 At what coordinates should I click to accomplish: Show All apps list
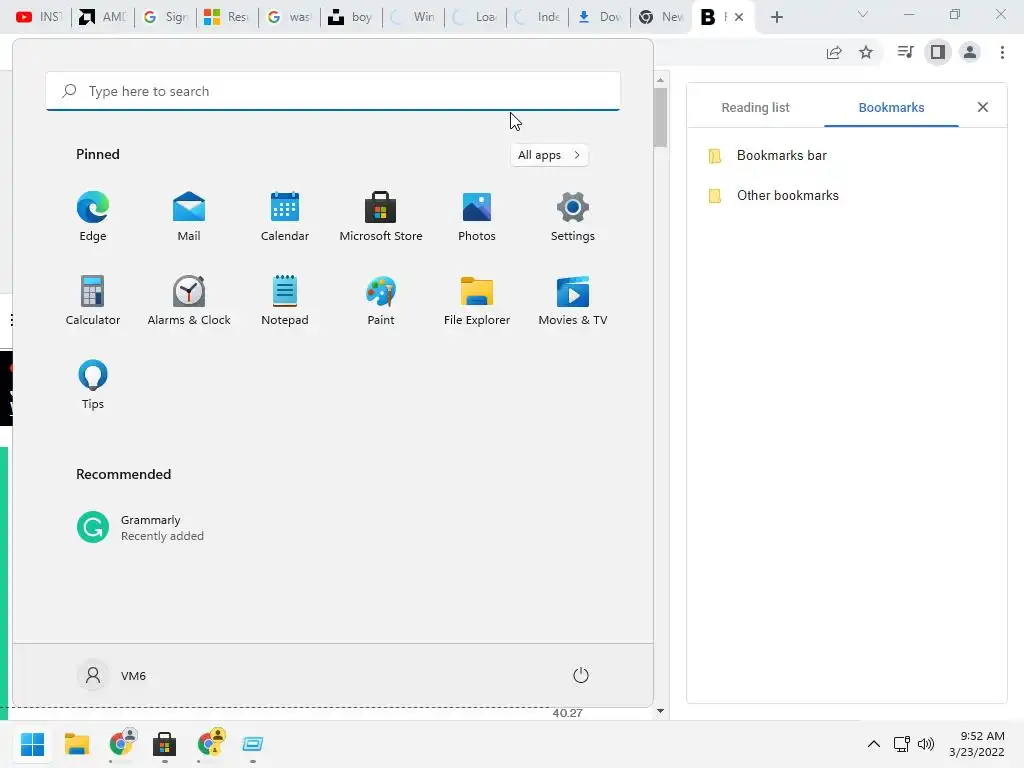click(549, 155)
